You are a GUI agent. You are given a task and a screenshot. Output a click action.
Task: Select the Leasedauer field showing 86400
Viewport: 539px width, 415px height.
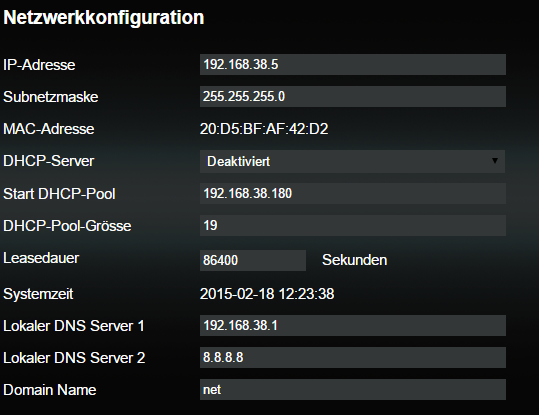coord(253,260)
